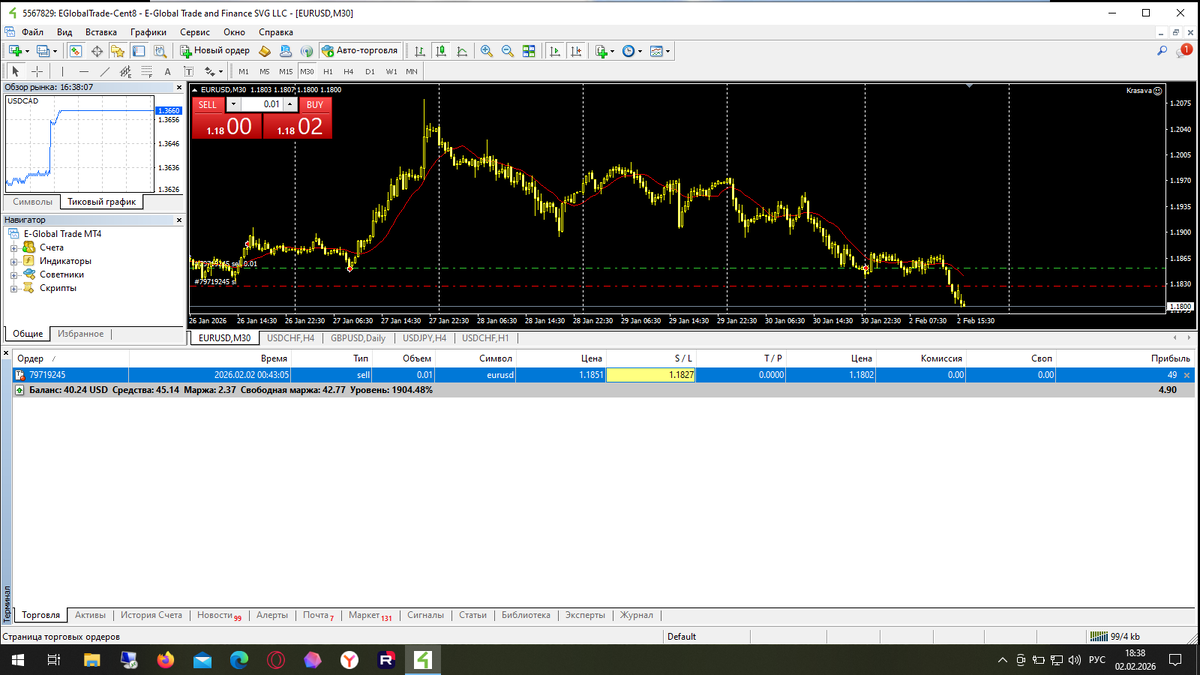Image resolution: width=1200 pixels, height=675 pixels.
Task: Expand the Индикаторы tree node
Action: click(15, 261)
